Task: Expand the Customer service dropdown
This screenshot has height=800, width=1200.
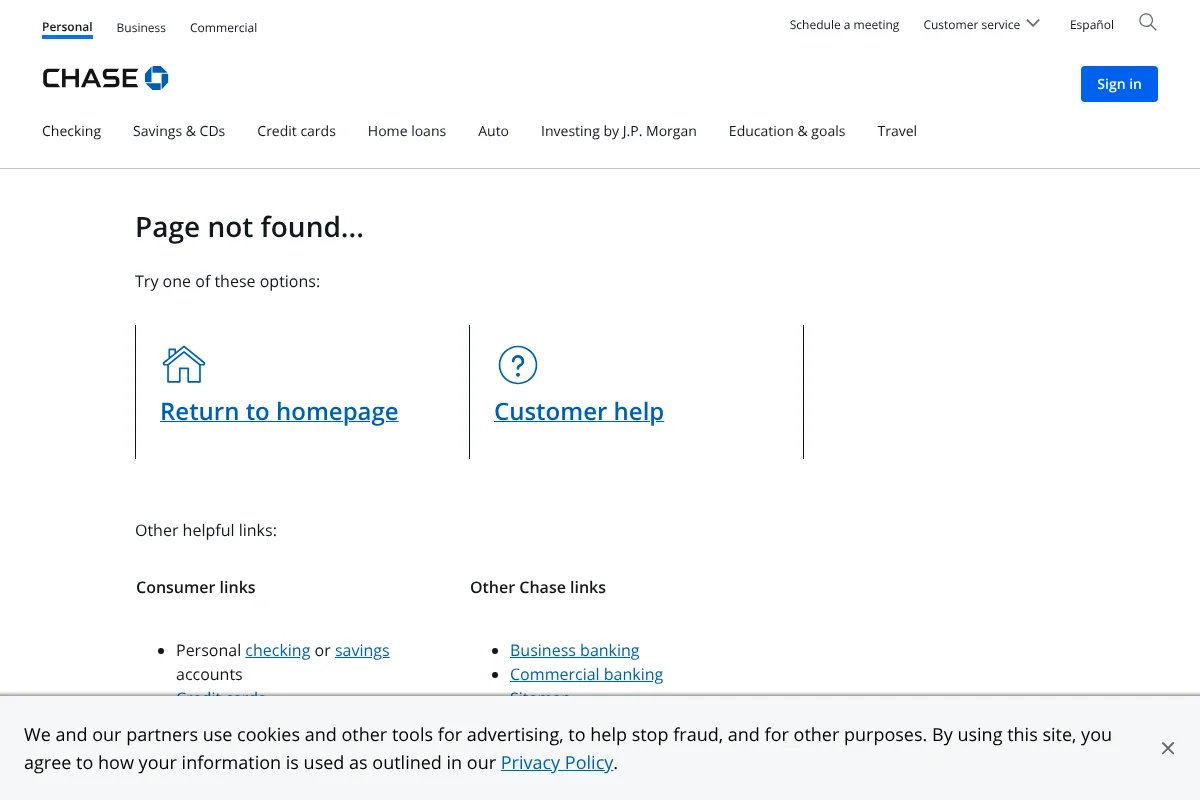Action: 980,24
